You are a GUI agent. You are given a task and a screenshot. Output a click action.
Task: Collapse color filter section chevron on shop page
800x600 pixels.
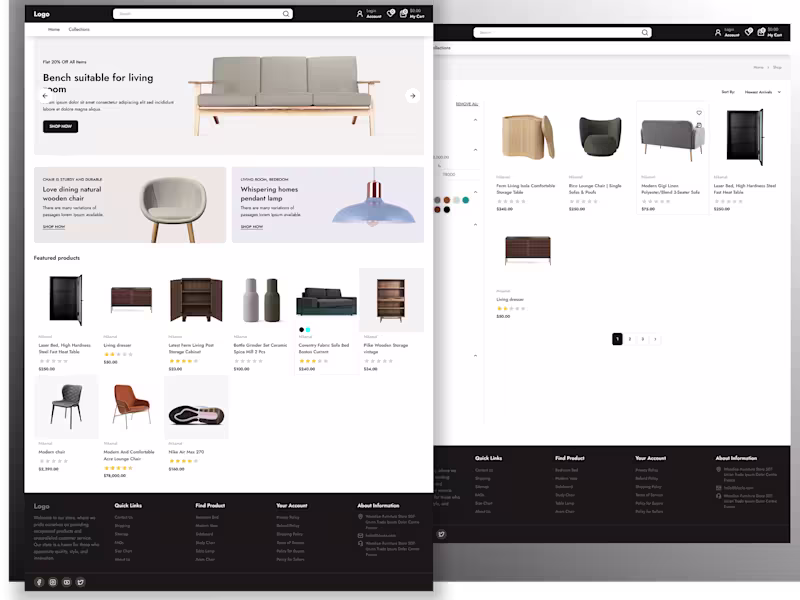pyautogui.click(x=475, y=192)
